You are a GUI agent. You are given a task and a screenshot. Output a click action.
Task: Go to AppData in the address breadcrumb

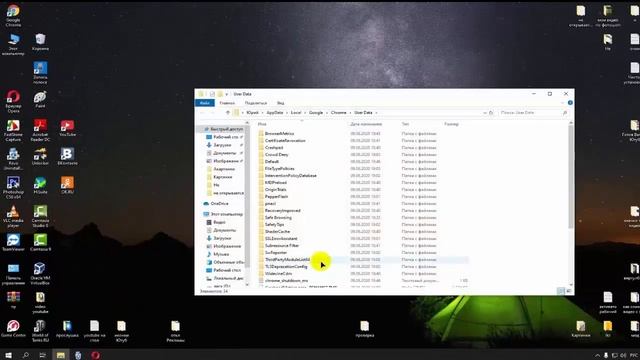(x=275, y=113)
